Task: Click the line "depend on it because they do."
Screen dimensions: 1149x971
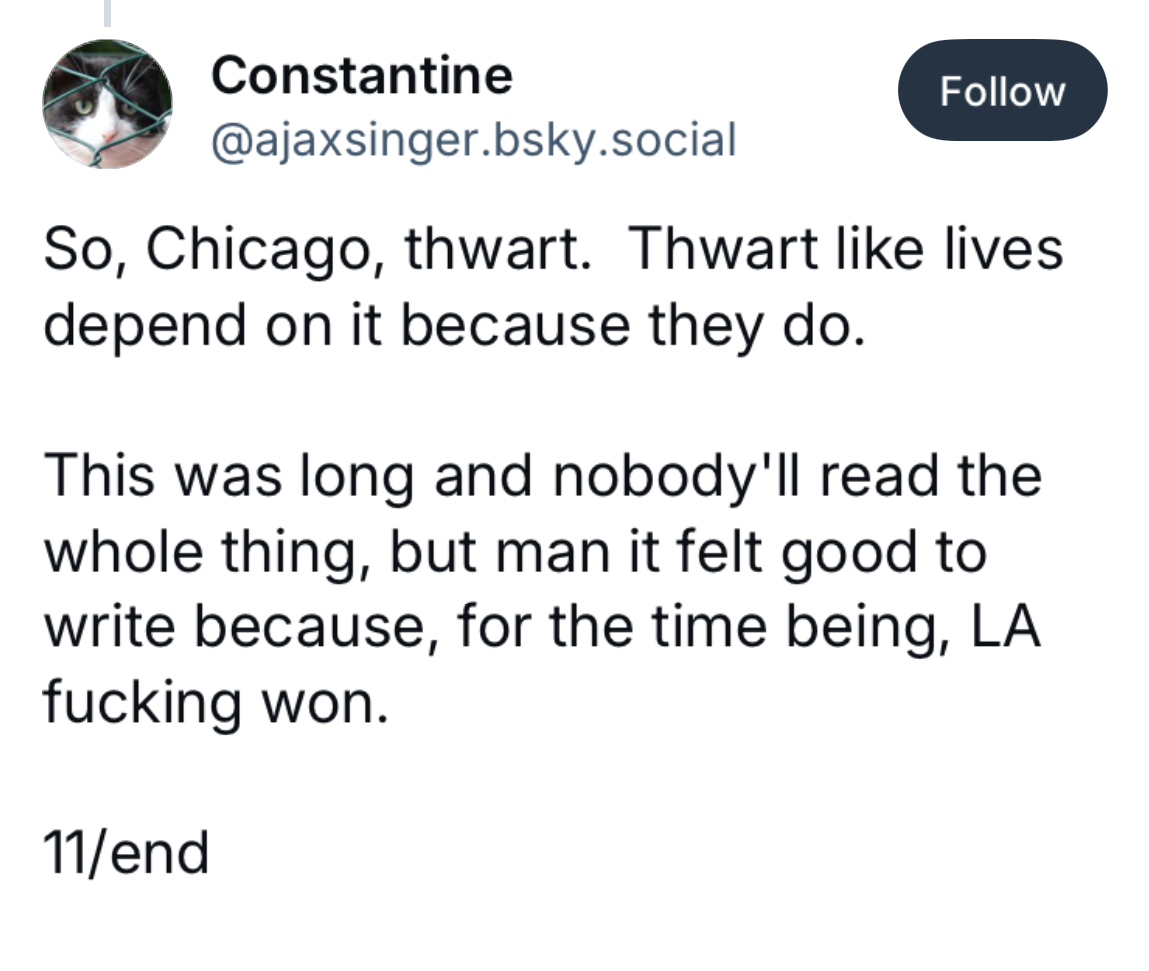Action: (x=454, y=325)
